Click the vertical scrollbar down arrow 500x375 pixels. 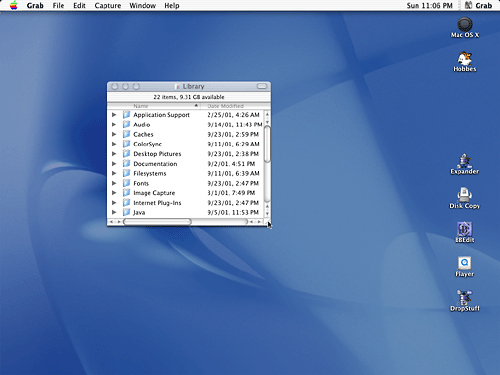pos(267,213)
